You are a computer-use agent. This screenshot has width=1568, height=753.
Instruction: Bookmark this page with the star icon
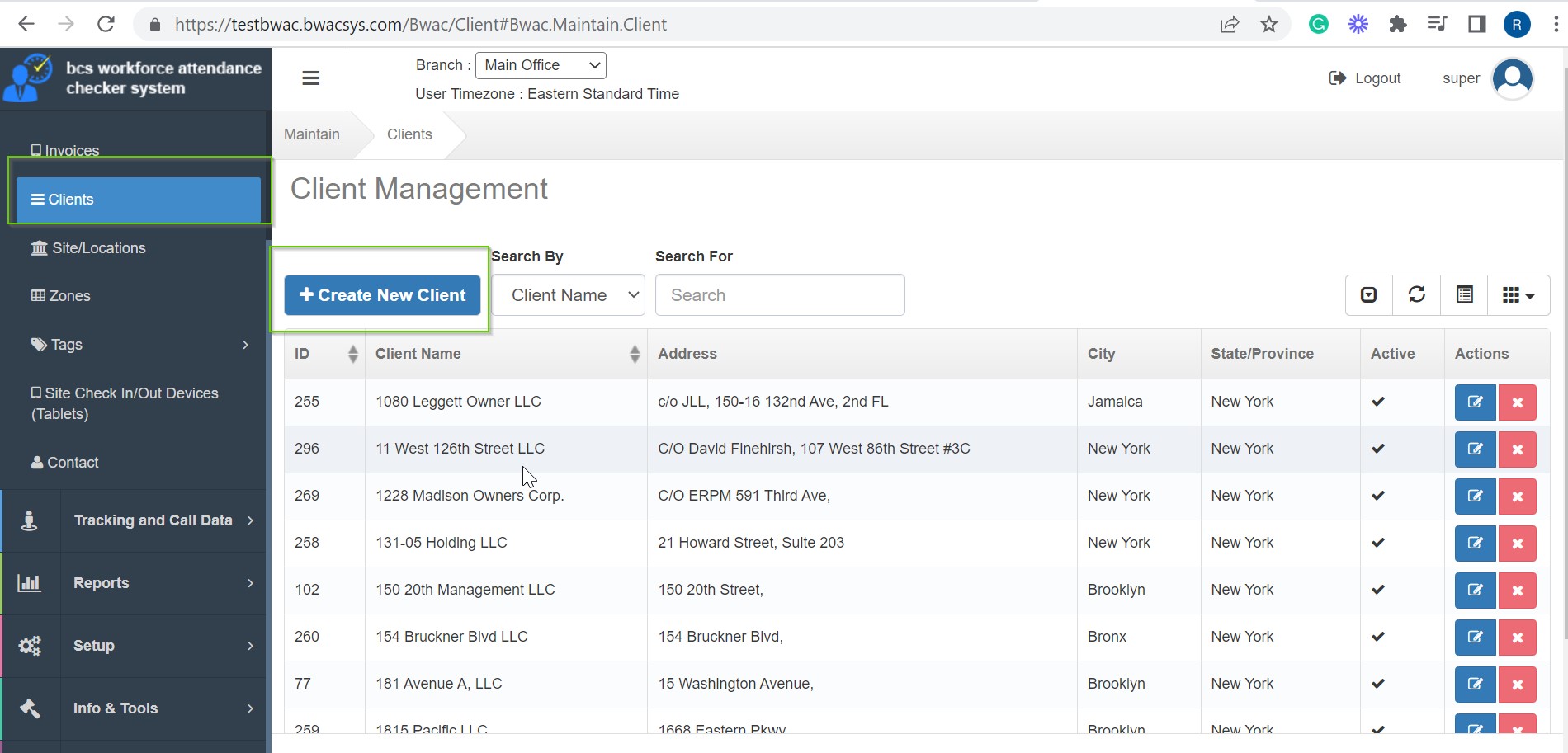tap(1269, 24)
